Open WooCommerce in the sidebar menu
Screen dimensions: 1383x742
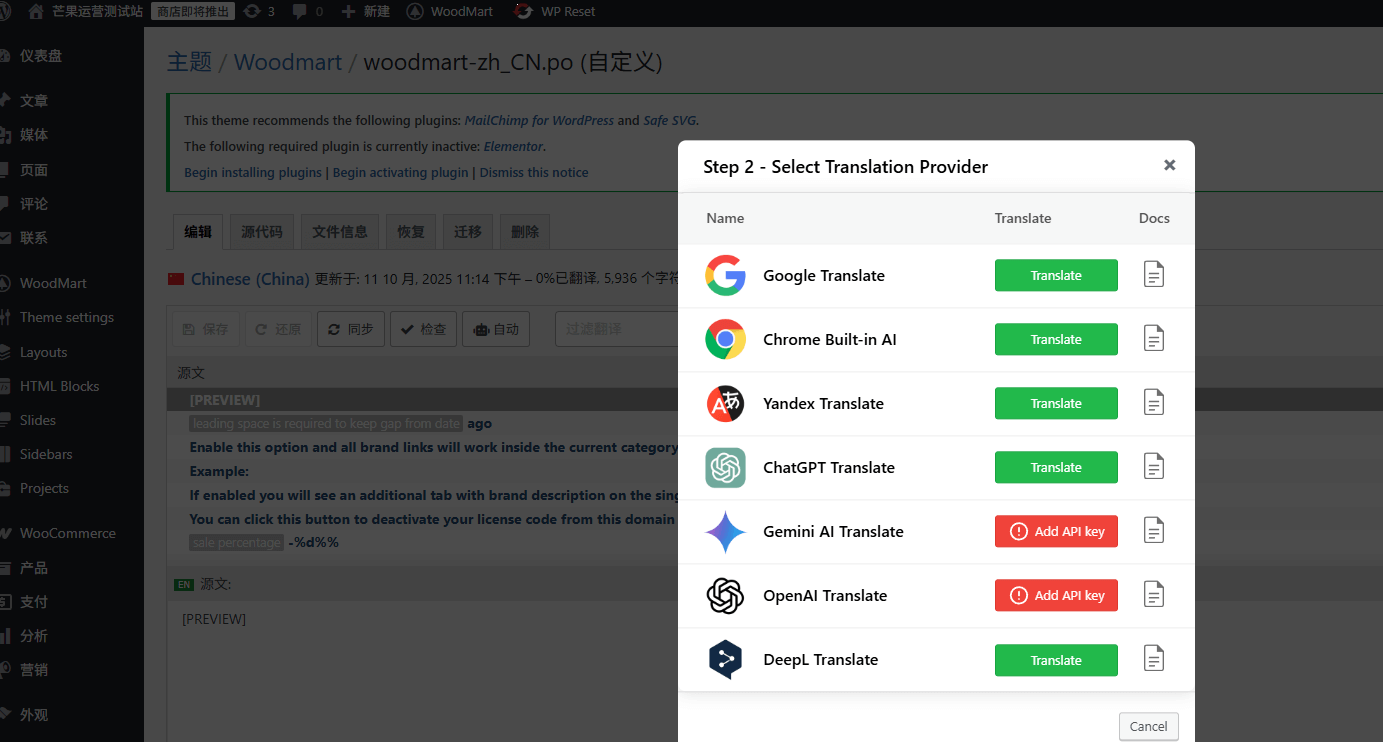pyautogui.click(x=67, y=533)
